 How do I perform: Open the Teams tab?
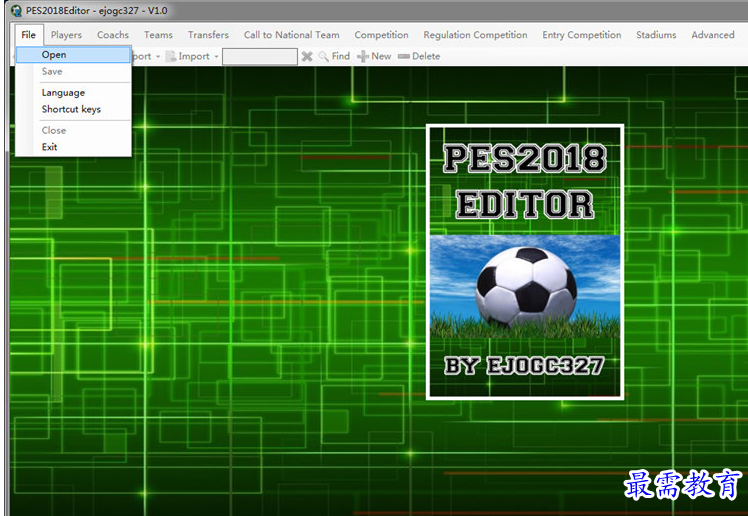click(x=158, y=35)
